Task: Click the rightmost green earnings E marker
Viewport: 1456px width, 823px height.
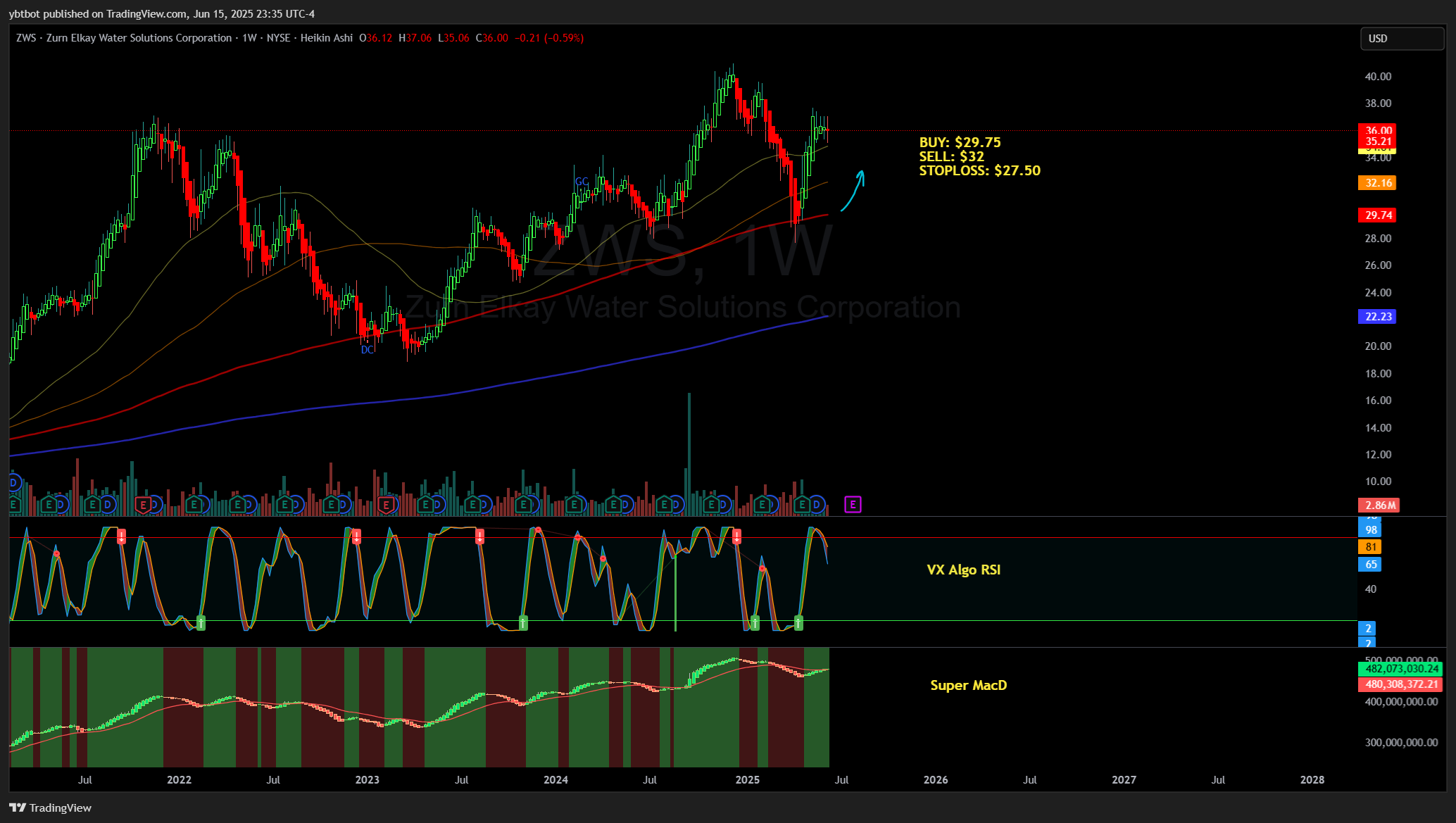Action: 801,505
